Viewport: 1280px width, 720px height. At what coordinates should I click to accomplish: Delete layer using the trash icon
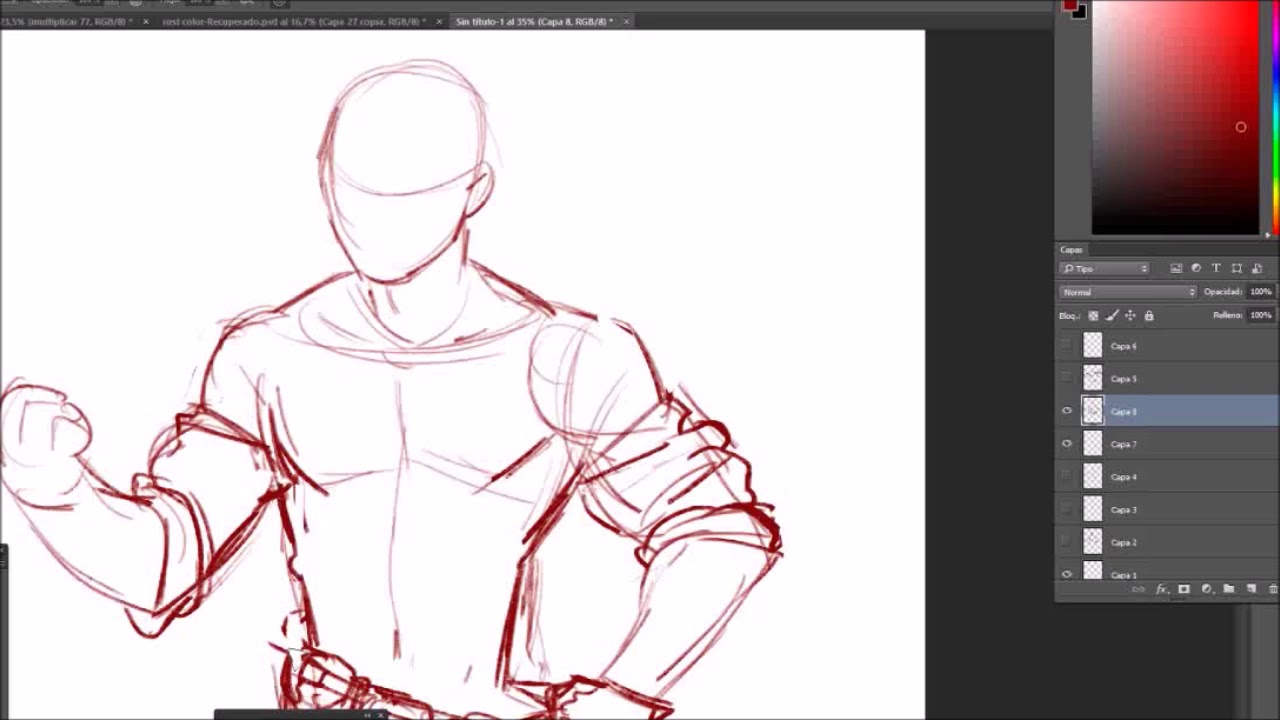1273,589
